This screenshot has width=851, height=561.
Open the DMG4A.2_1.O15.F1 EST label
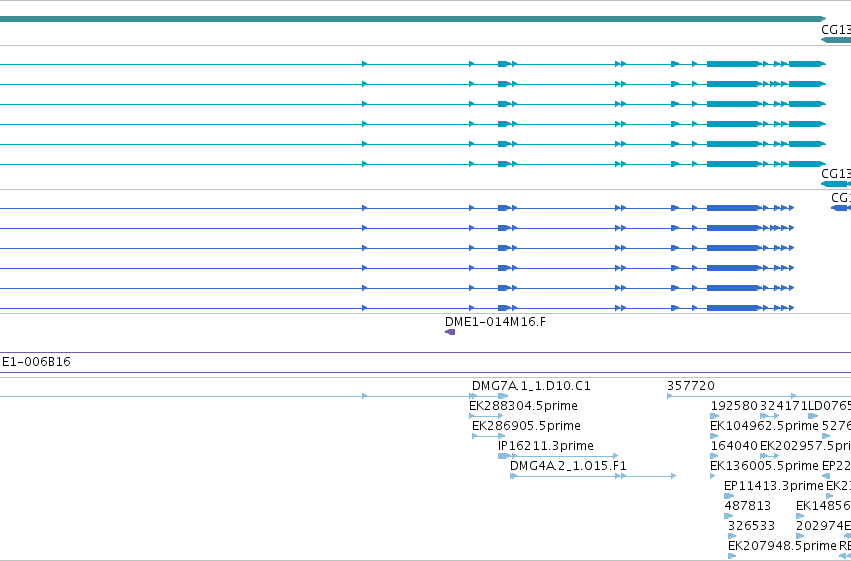[x=568, y=466]
